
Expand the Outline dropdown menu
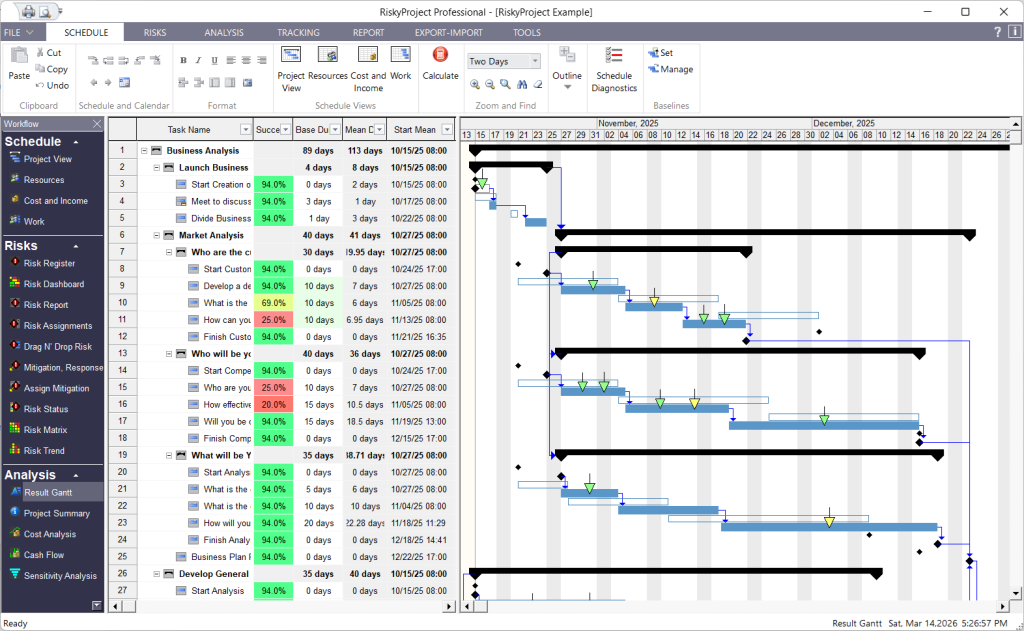567,87
